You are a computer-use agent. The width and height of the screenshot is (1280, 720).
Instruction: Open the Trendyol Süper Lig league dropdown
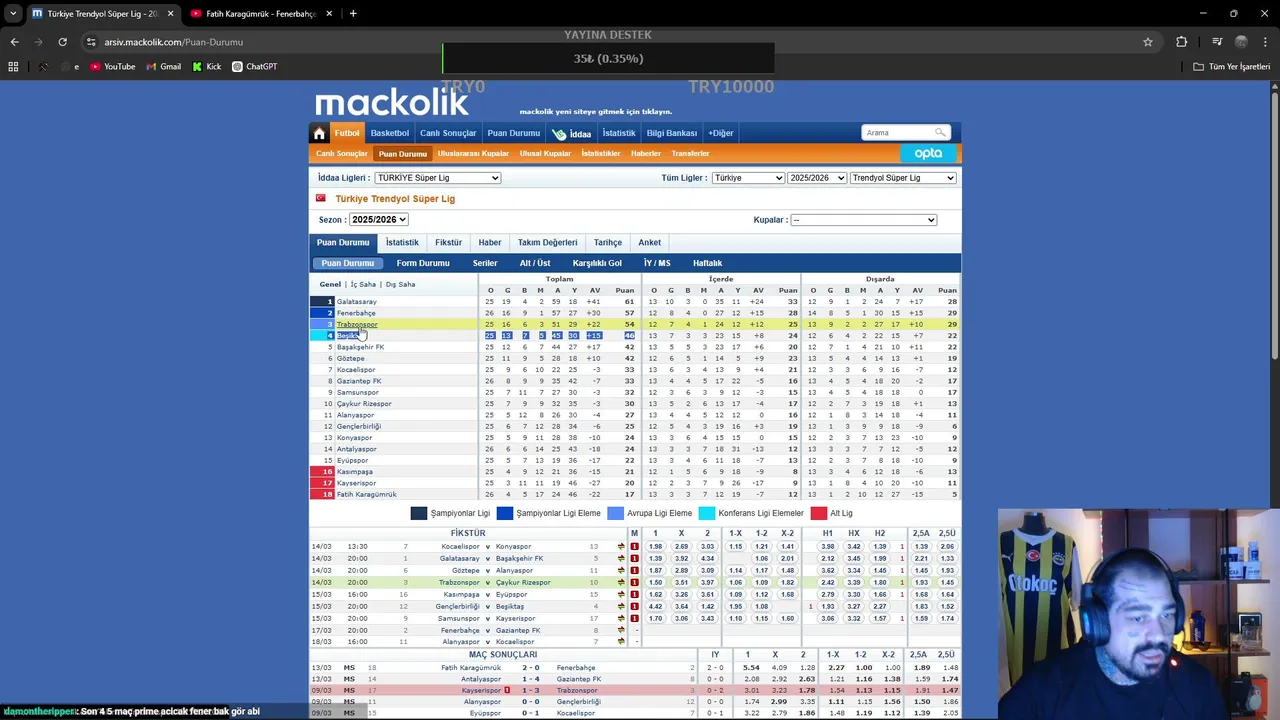[903, 178]
